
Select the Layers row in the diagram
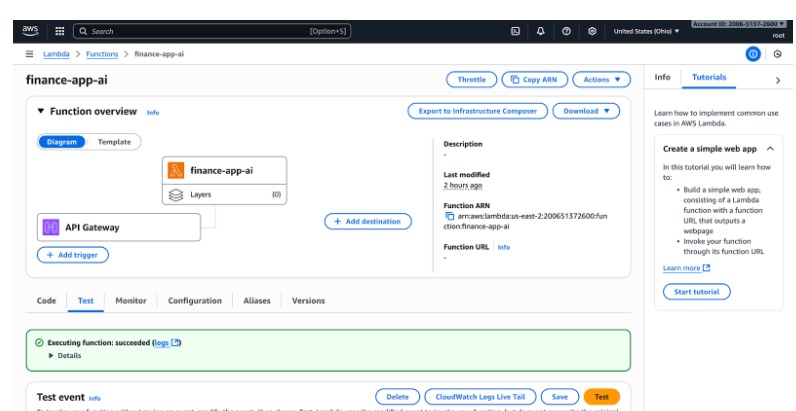(x=224, y=195)
